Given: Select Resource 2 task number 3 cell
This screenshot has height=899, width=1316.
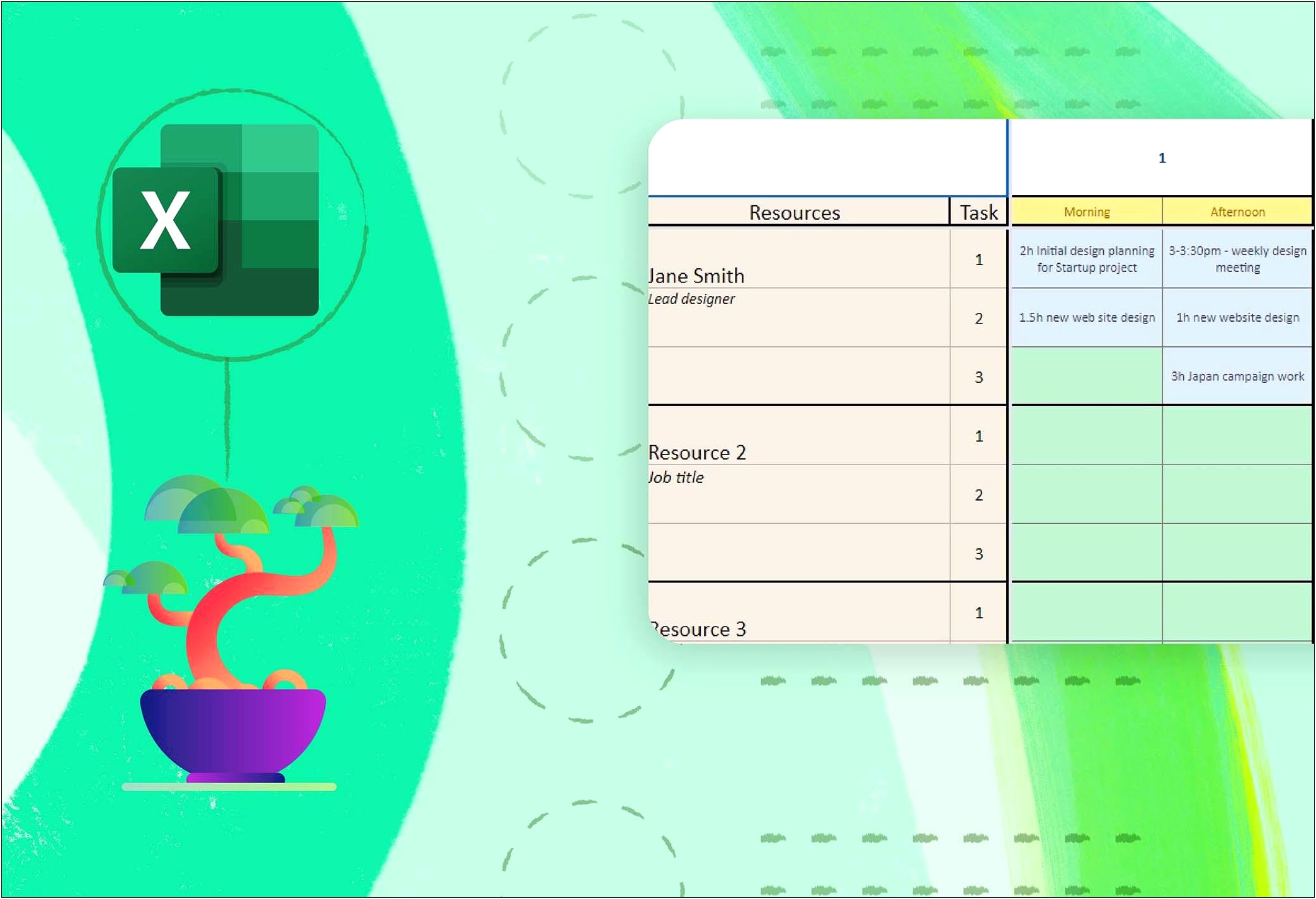Looking at the screenshot, I should (x=978, y=553).
